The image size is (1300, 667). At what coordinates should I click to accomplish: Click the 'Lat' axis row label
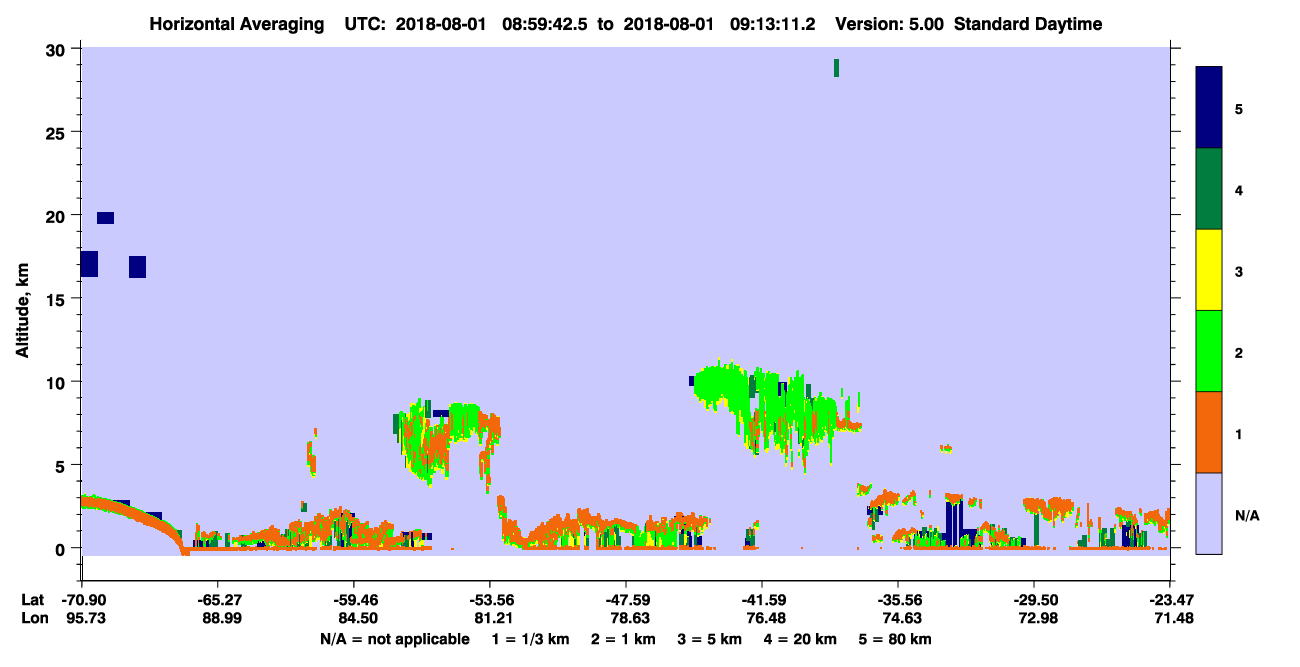click(33, 600)
